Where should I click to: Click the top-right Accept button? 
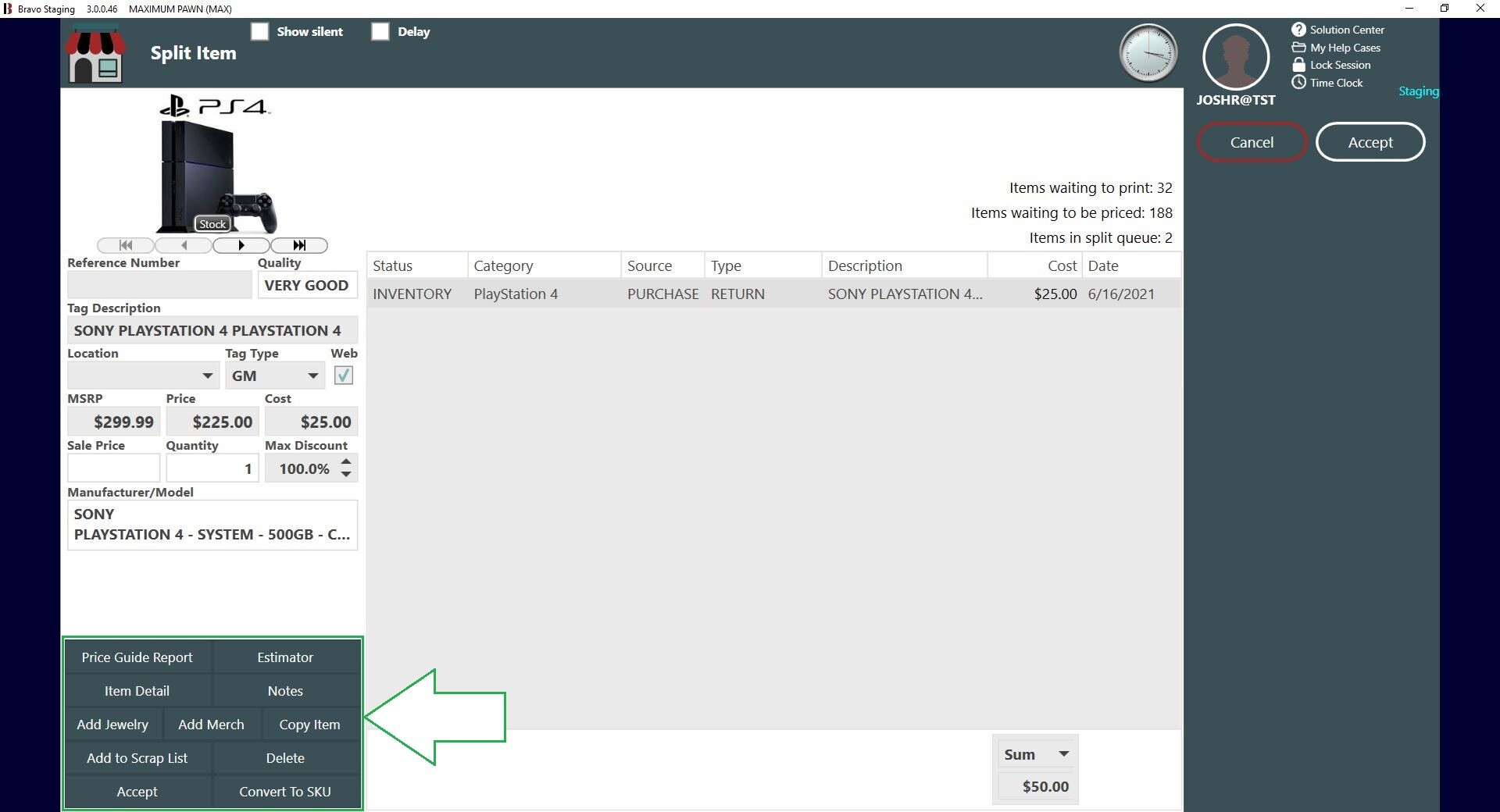1370,142
